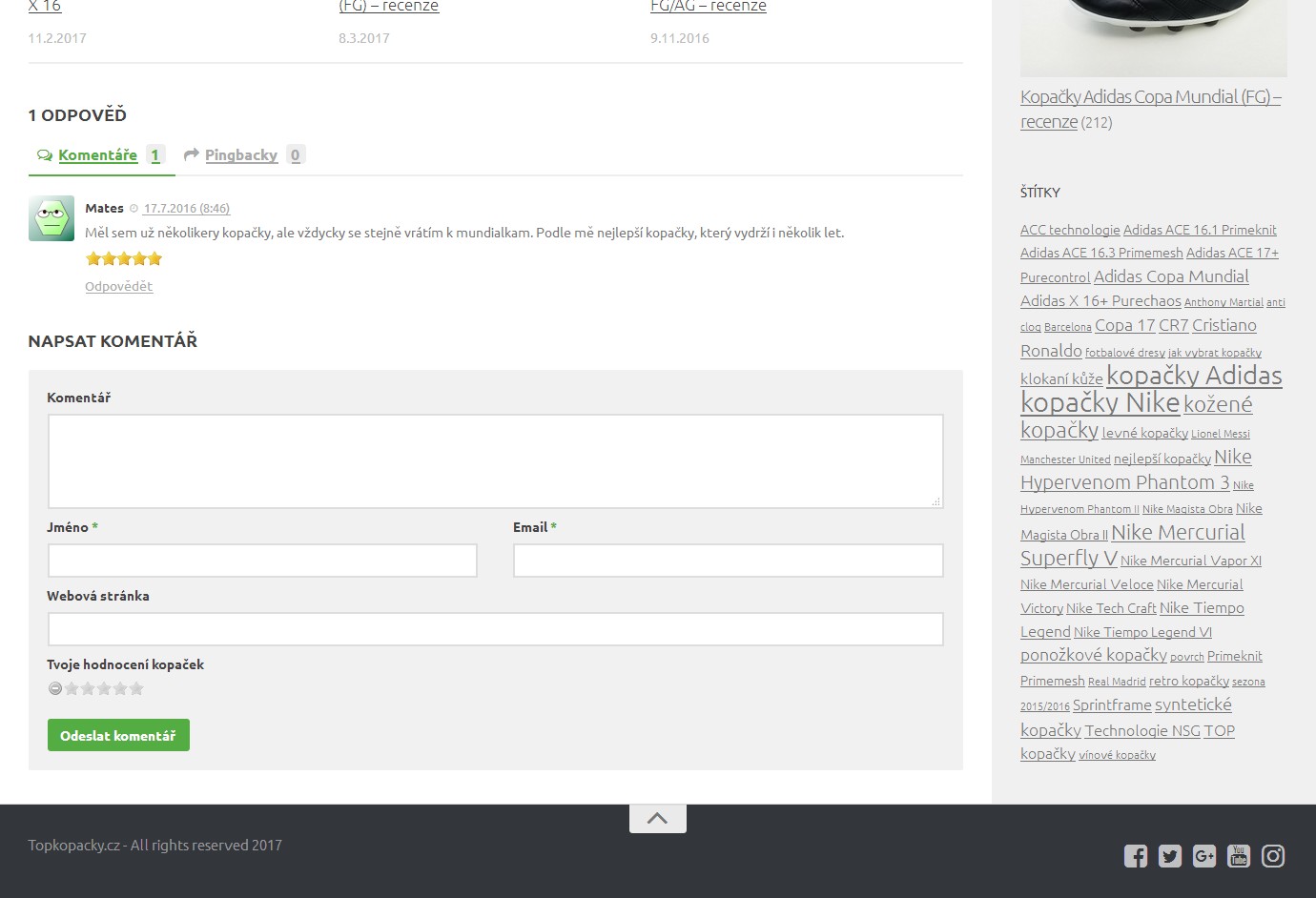Open the YouTube icon in footer
Viewport: 1316px width, 898px height.
click(1239, 856)
